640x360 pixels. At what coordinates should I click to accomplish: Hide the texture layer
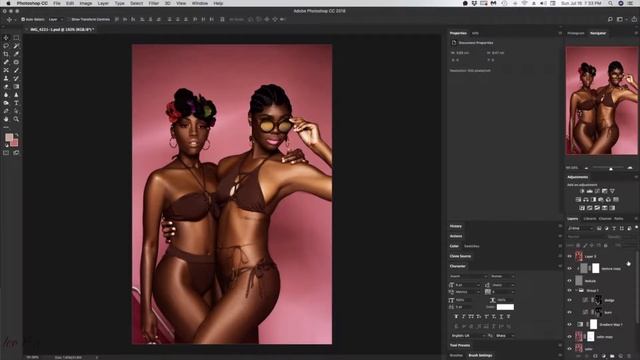pos(570,281)
